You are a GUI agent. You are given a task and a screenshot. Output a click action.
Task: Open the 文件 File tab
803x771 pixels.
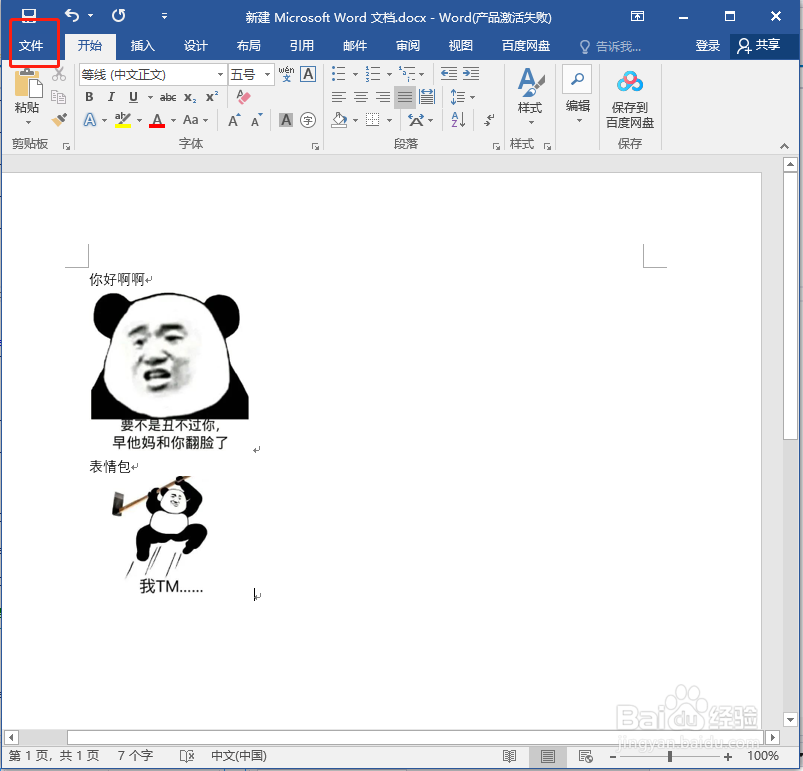31,46
